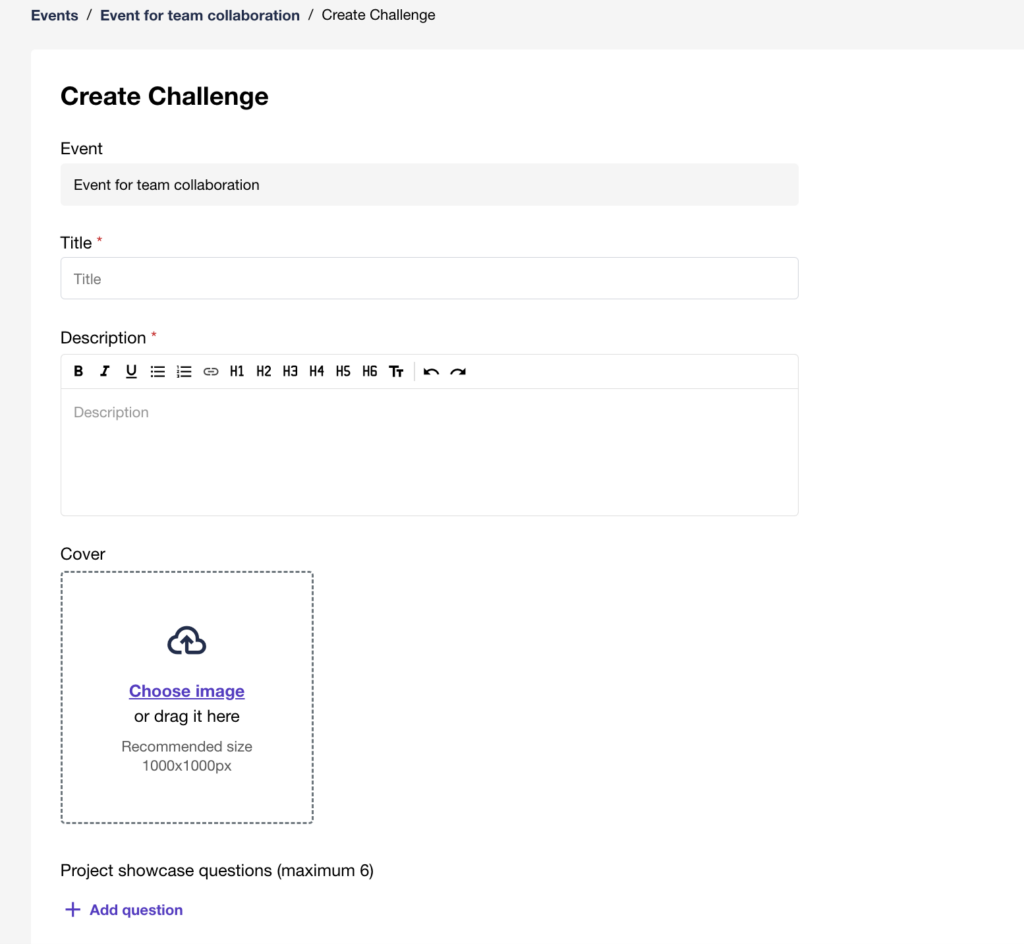Apply H3 heading style
The image size is (1024, 944).
290,372
